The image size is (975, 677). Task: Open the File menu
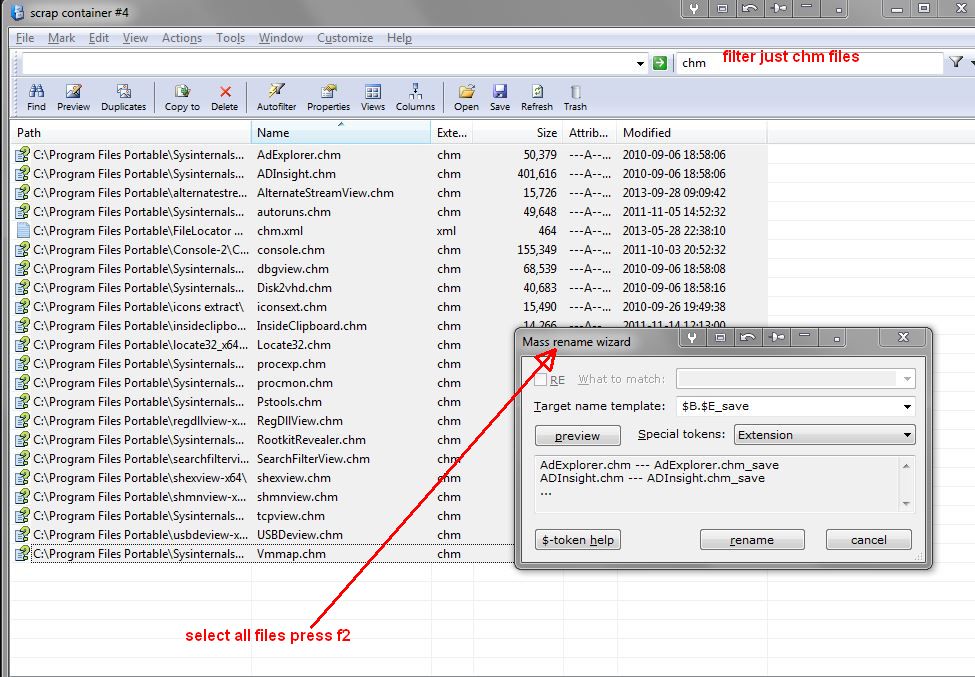pyautogui.click(x=25, y=38)
